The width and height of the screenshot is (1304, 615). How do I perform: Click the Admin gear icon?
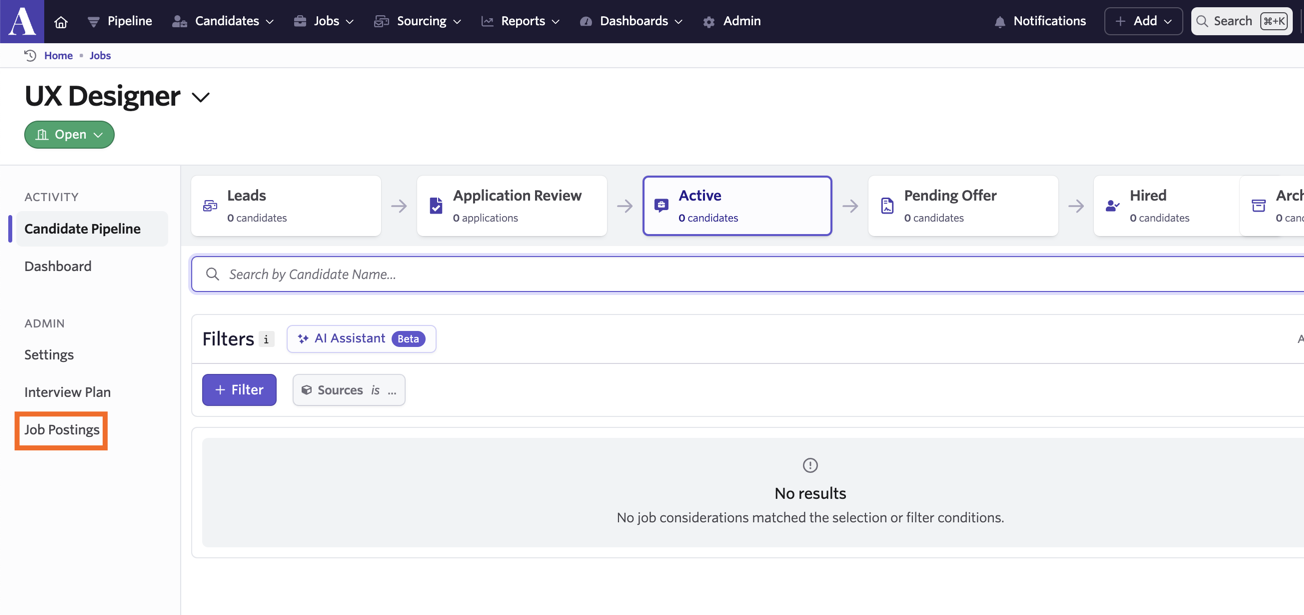click(709, 21)
